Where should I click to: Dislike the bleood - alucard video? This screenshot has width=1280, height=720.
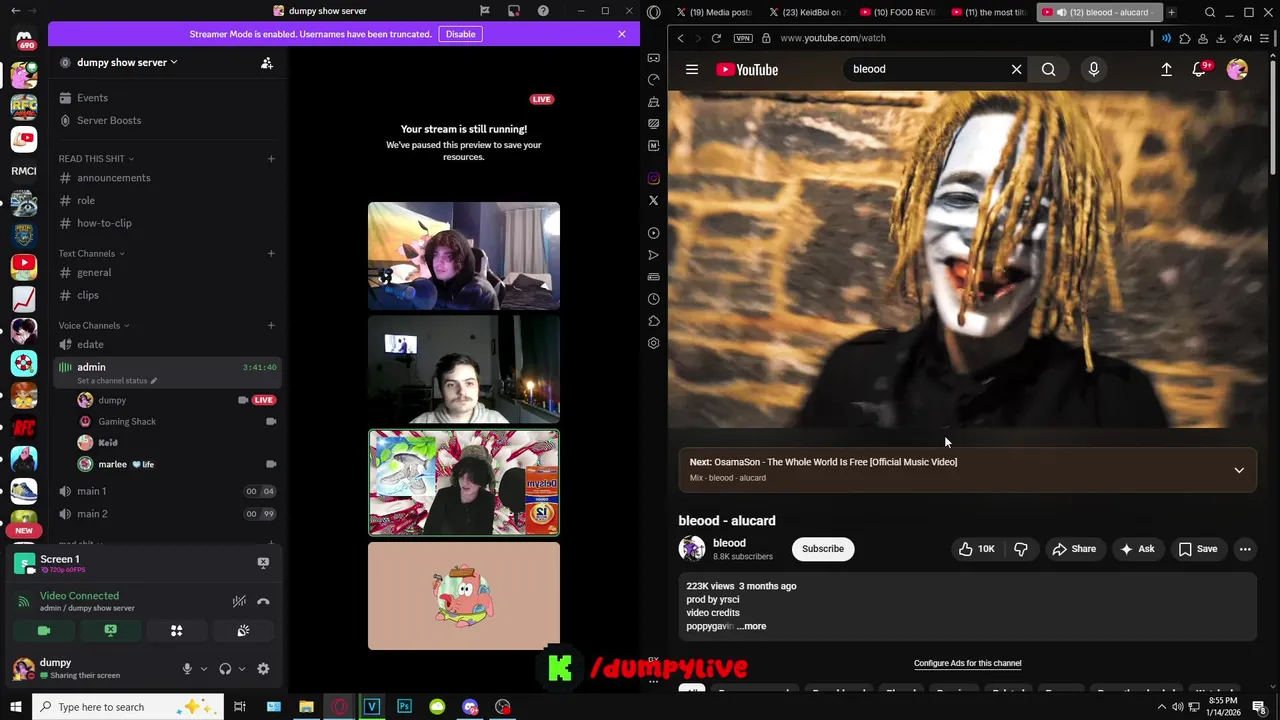[1021, 549]
